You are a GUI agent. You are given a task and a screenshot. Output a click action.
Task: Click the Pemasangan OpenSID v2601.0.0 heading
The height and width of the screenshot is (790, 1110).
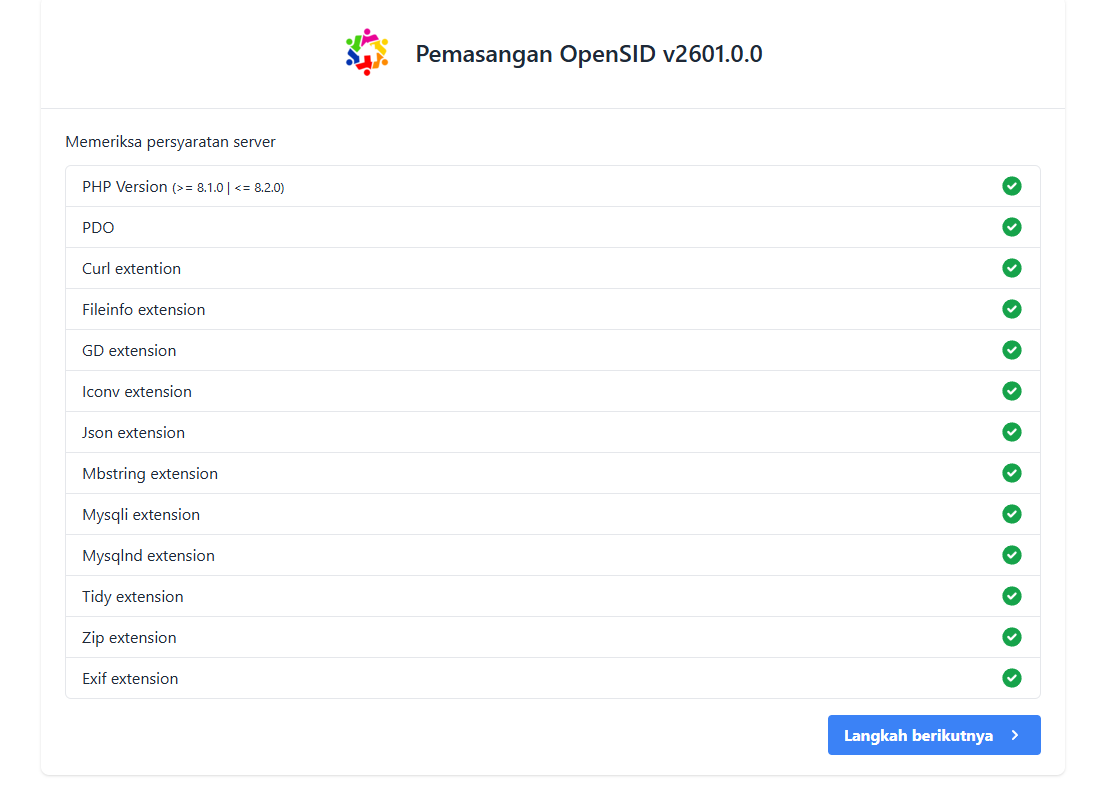point(589,54)
